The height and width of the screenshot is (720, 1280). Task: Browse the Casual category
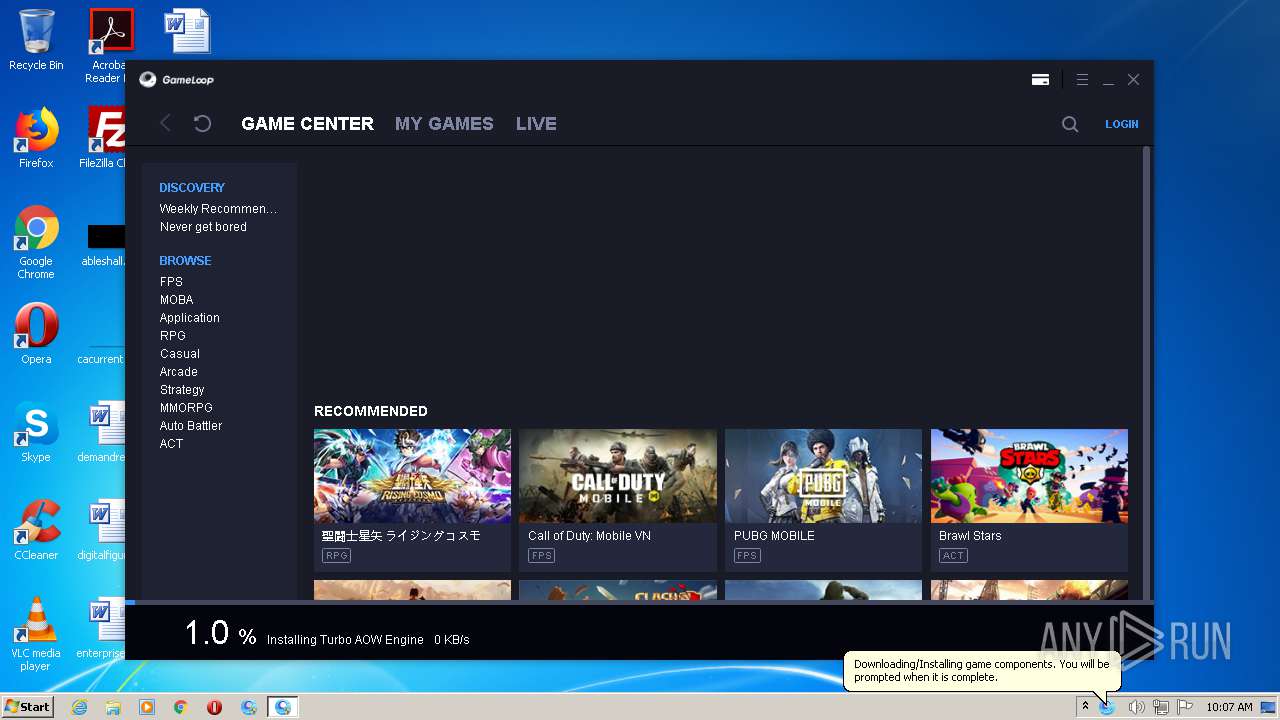179,354
